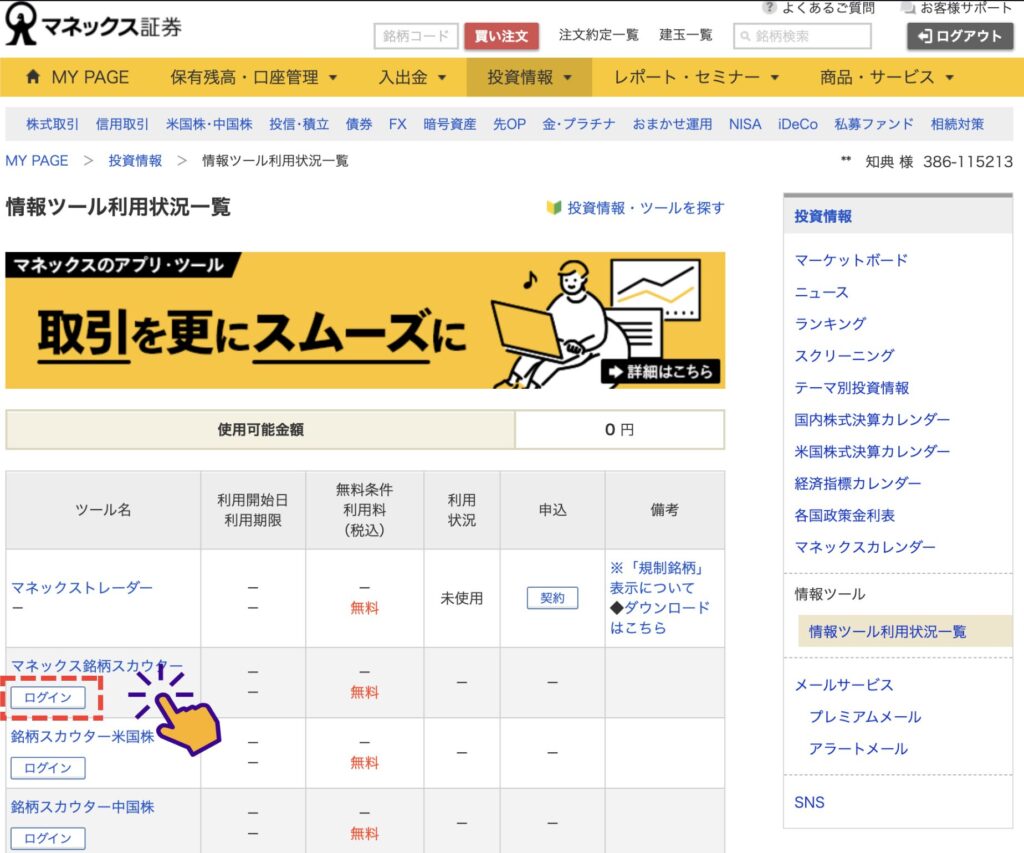
Task: Click the 銘柄コード input field
Action: click(x=416, y=36)
